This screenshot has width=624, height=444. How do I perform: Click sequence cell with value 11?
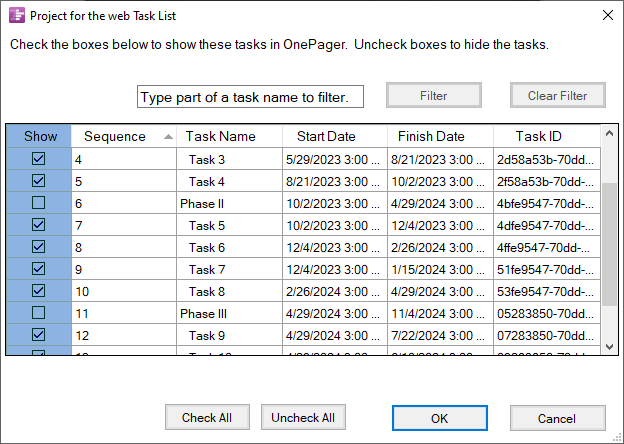tap(124, 314)
